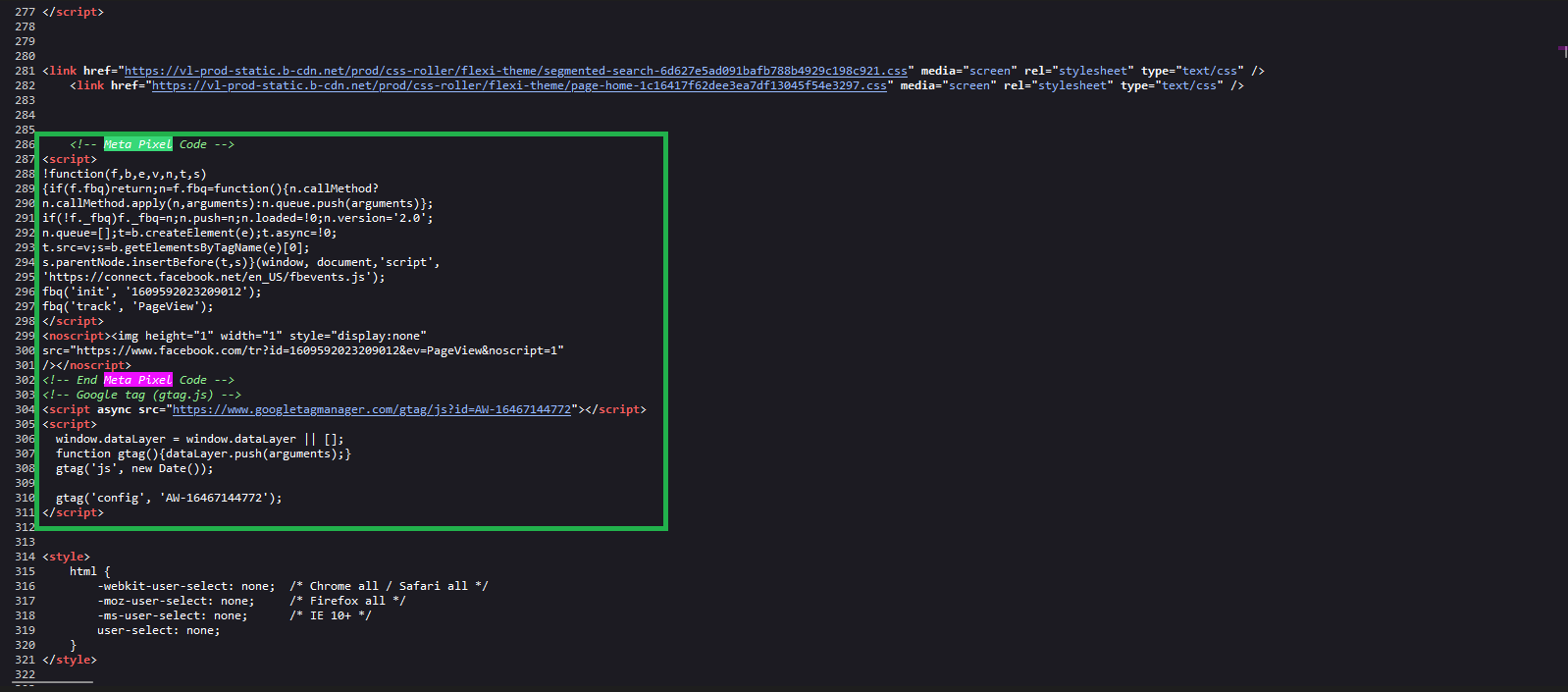The image size is (1568, 692).
Task: Click the magenta highlighted Meta Pixel match
Action: pyautogui.click(x=137, y=380)
